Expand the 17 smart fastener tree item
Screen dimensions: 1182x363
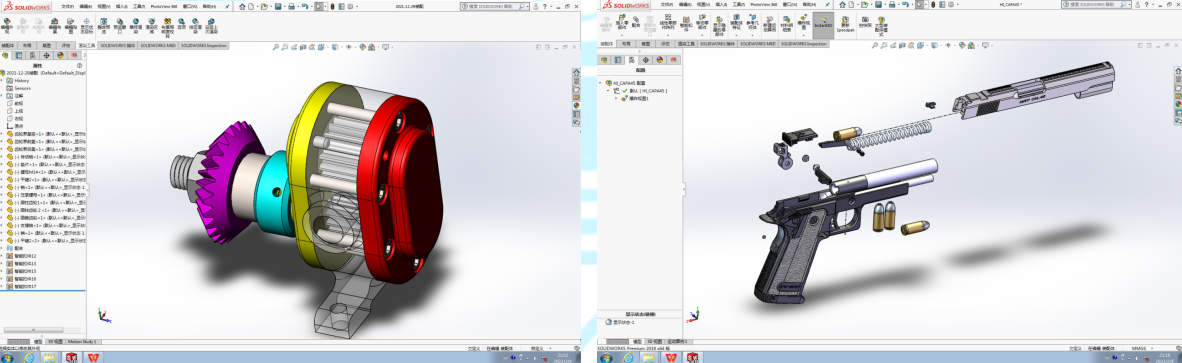tap(2, 286)
